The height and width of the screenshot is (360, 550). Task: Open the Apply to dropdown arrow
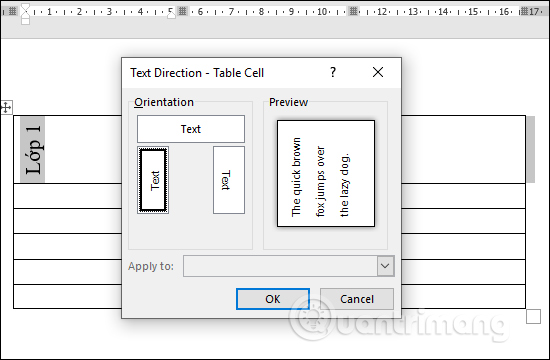point(385,266)
